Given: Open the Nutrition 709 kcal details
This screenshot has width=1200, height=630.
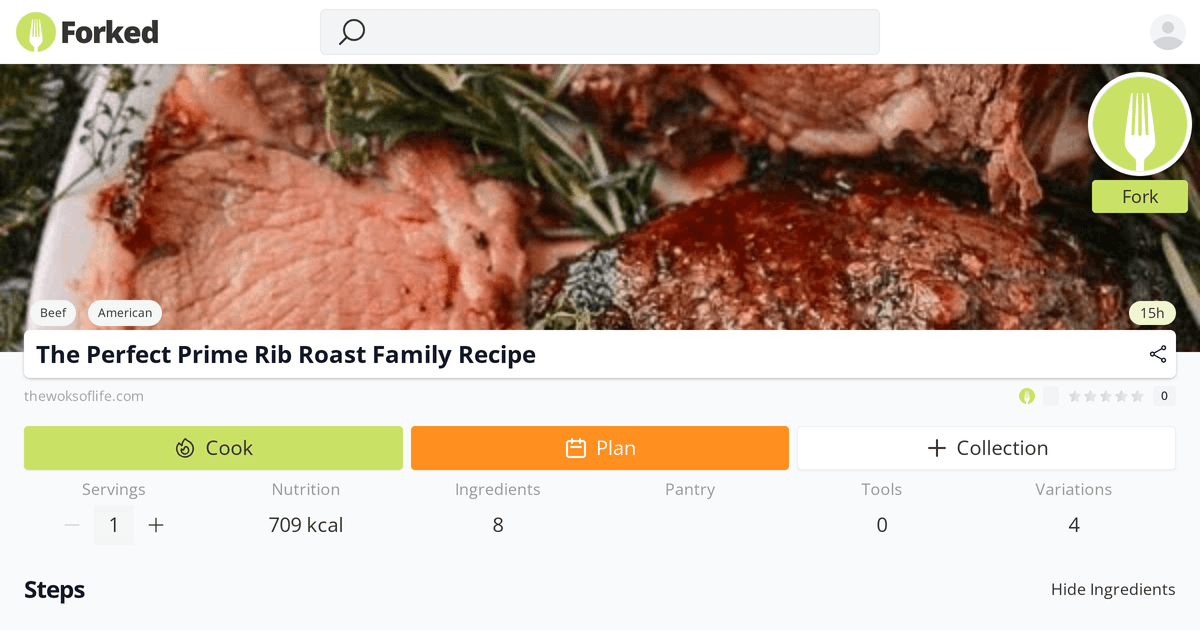Looking at the screenshot, I should point(305,525).
